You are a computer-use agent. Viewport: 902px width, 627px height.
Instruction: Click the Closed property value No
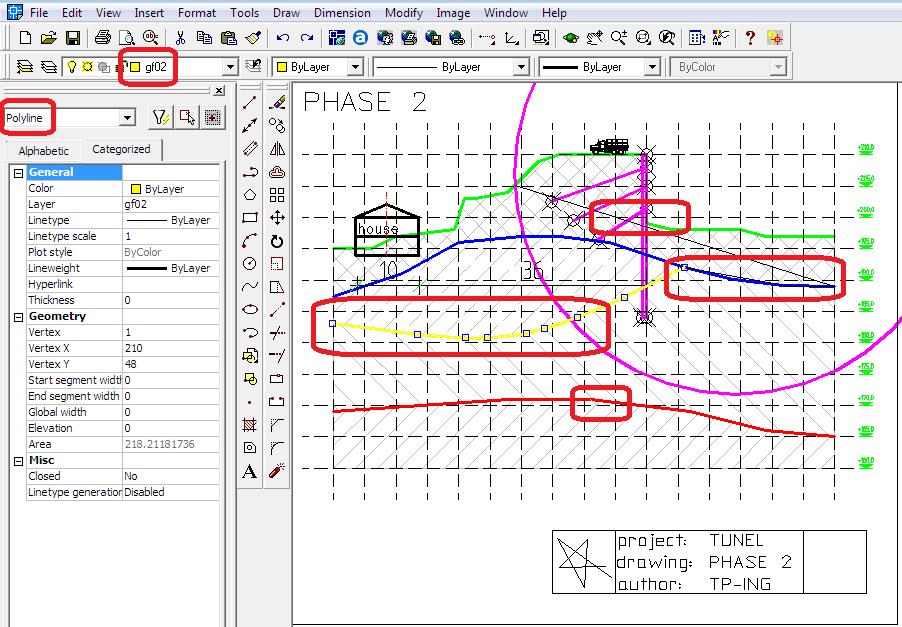[x=171, y=476]
